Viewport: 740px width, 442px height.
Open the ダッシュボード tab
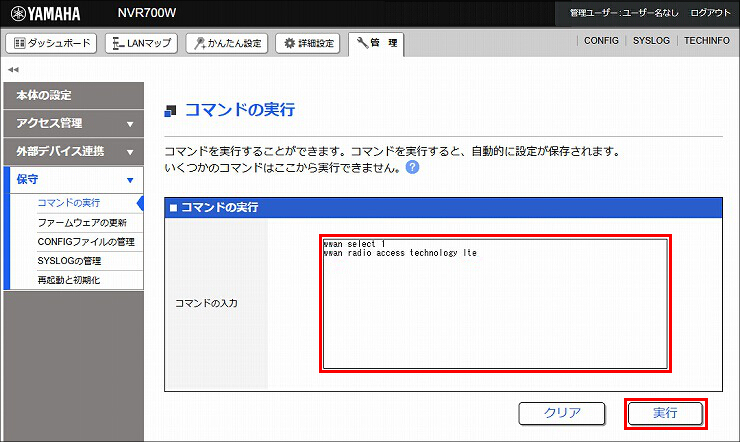(51, 43)
